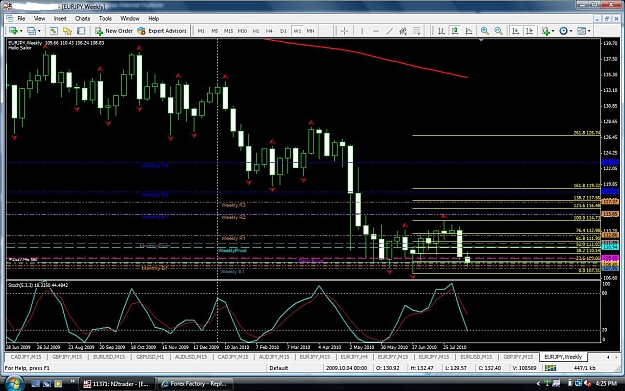
Task: Open the Navigator star-folder icon
Action: click(x=67, y=31)
